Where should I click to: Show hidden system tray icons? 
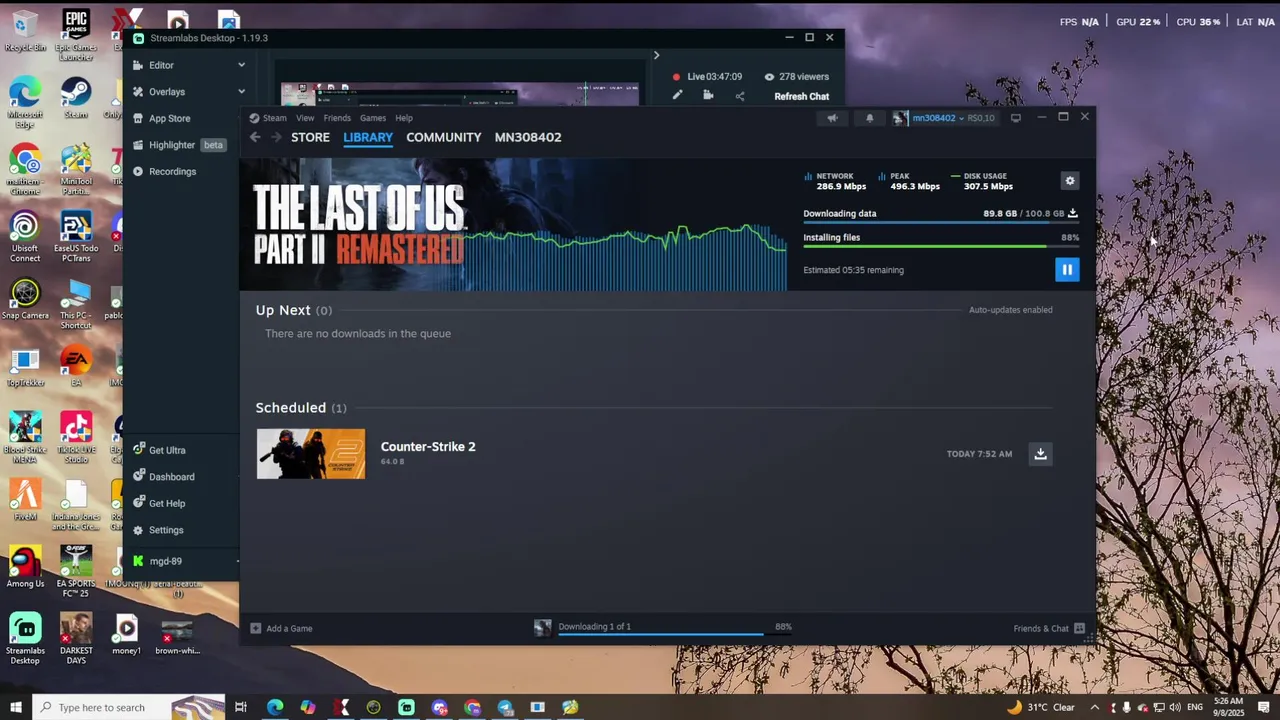click(x=1094, y=707)
